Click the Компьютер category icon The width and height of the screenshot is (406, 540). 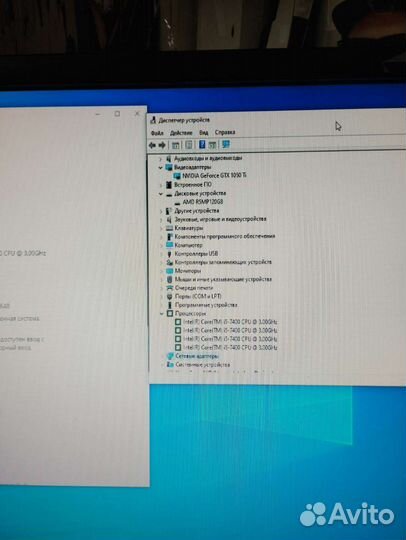coord(169,245)
